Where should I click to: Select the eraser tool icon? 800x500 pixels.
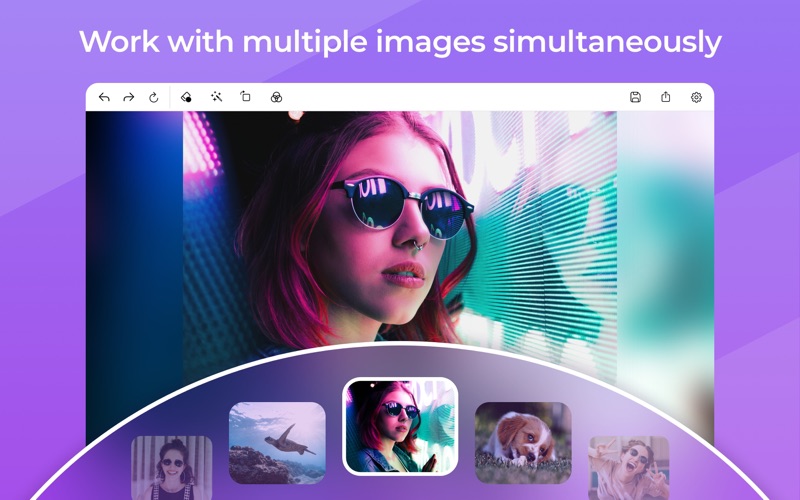[x=186, y=97]
